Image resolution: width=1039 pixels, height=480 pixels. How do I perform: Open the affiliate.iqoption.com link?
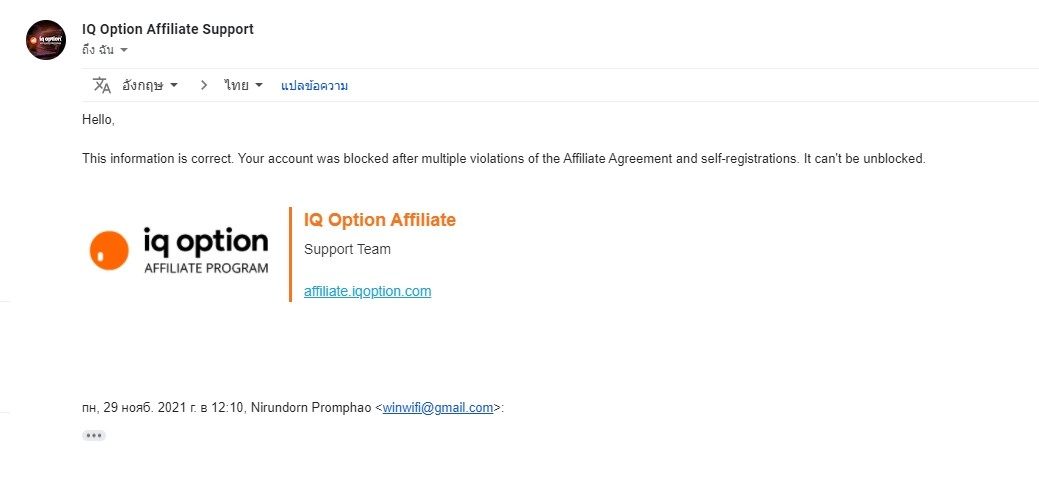click(367, 291)
